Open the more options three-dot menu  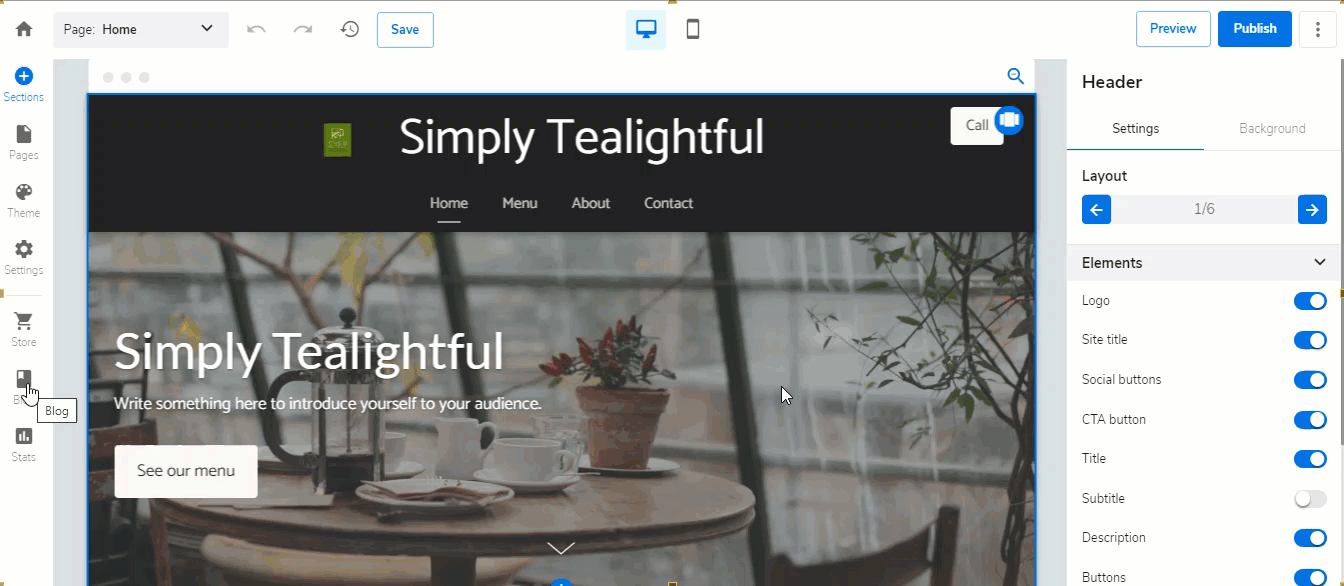[1318, 29]
